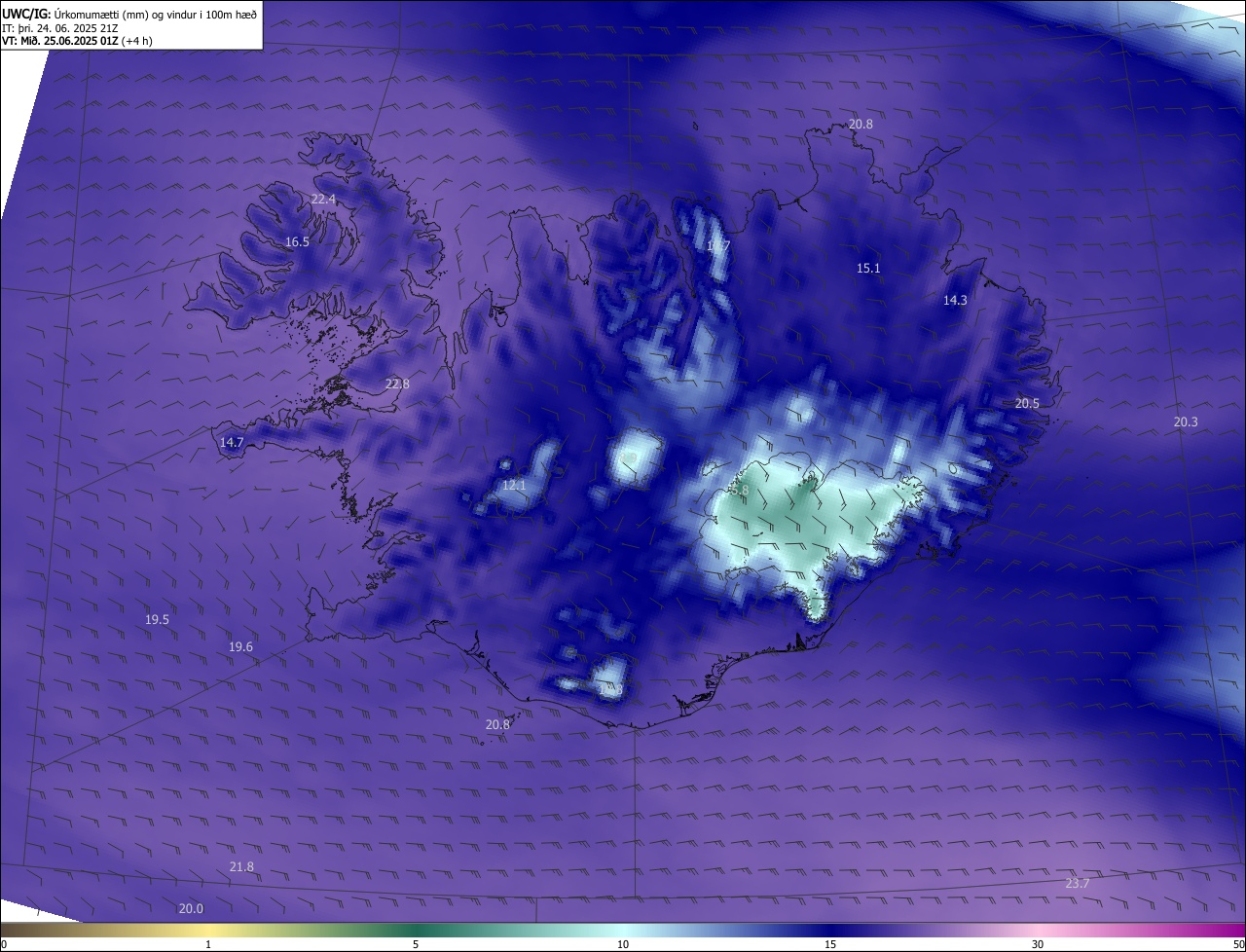This screenshot has height=952, width=1246.
Task: Click the 20.5 value label
Action: point(1027,403)
